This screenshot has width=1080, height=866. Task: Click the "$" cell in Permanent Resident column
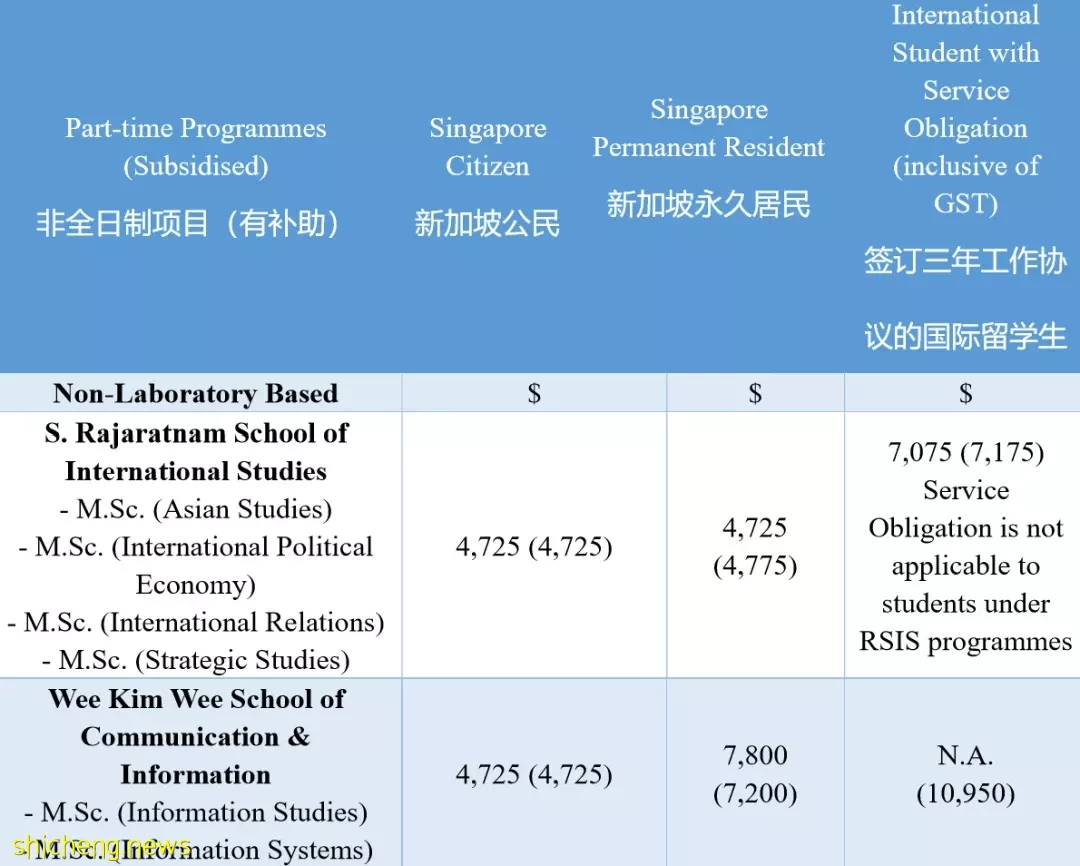coord(756,393)
